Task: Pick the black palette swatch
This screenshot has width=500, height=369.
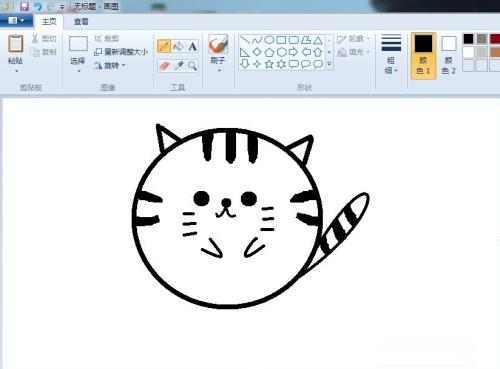Action: pyautogui.click(x=469, y=39)
